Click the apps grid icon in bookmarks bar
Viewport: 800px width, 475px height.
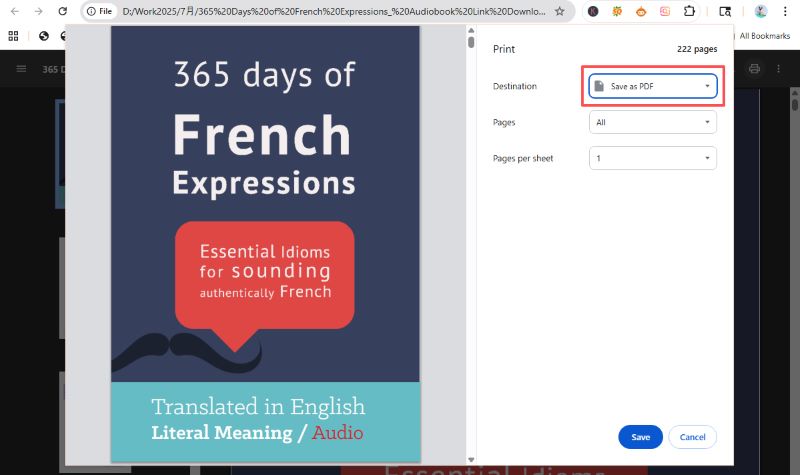14,36
